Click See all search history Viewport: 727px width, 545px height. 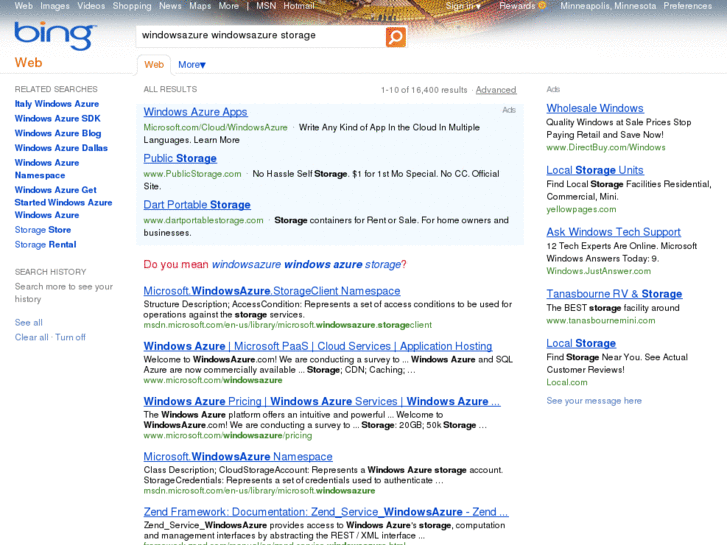(x=28, y=322)
